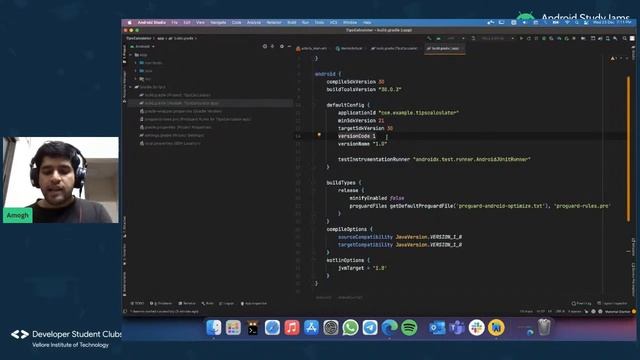Open the Navigate menu

click(218, 22)
